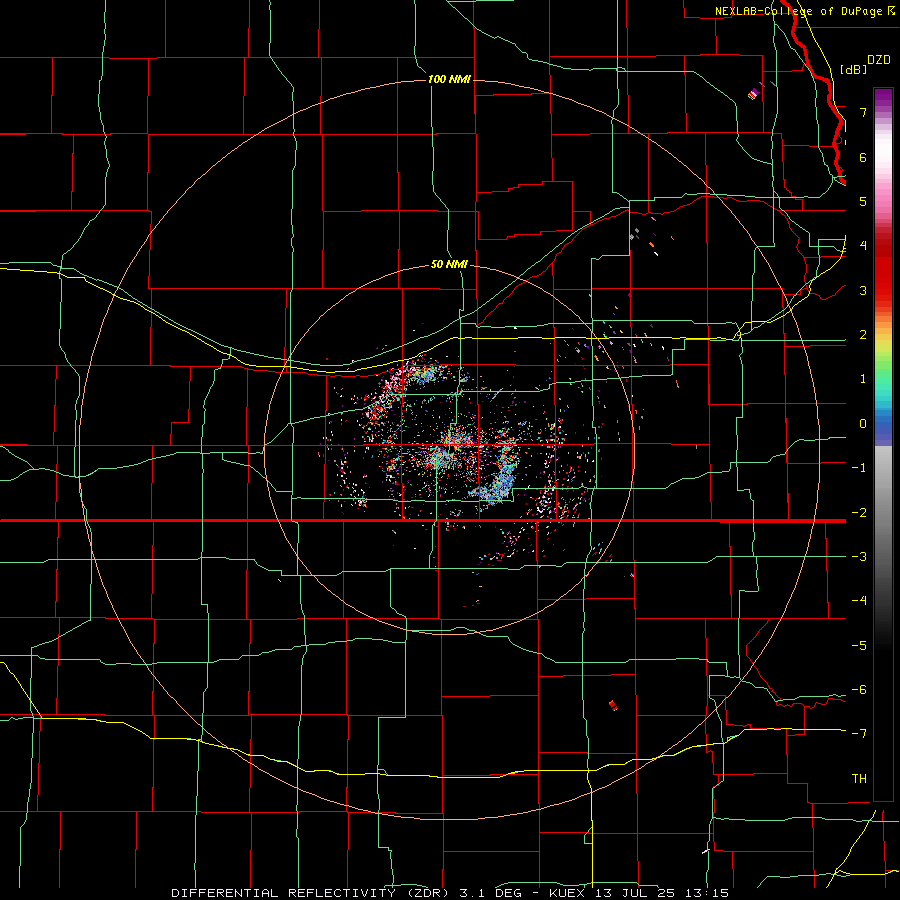Viewport: 900px width, 900px height.
Task: Click the scale value 7
Action: pyautogui.click(x=863, y=112)
